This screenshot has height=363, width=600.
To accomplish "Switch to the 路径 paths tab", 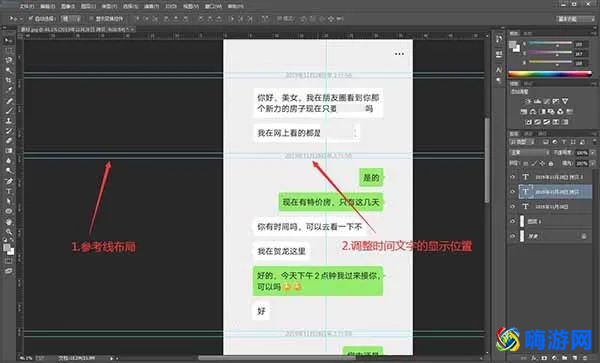I will click(542, 134).
